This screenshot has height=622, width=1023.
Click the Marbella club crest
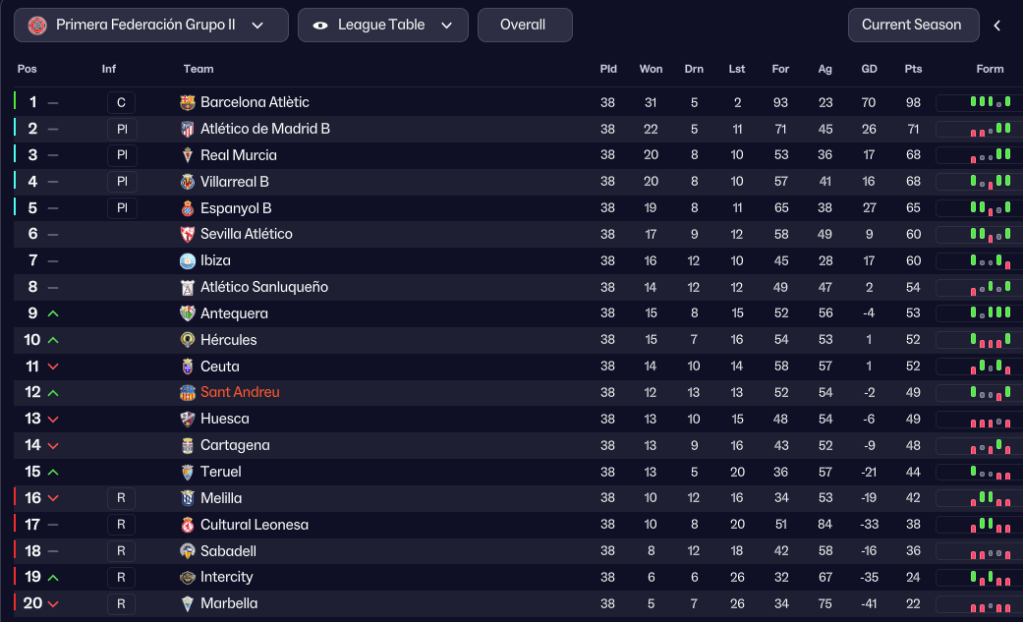pyautogui.click(x=187, y=604)
